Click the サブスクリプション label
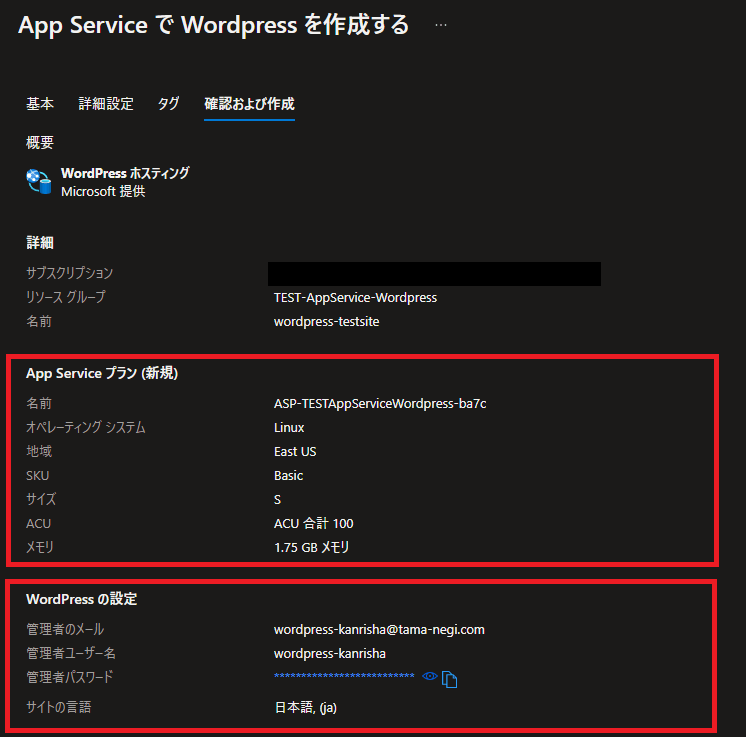 pyautogui.click(x=69, y=273)
